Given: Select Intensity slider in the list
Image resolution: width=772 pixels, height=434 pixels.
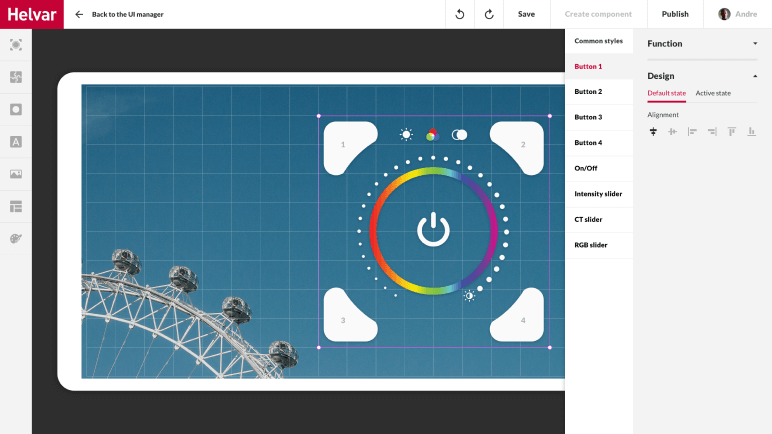Looking at the screenshot, I should click(599, 194).
